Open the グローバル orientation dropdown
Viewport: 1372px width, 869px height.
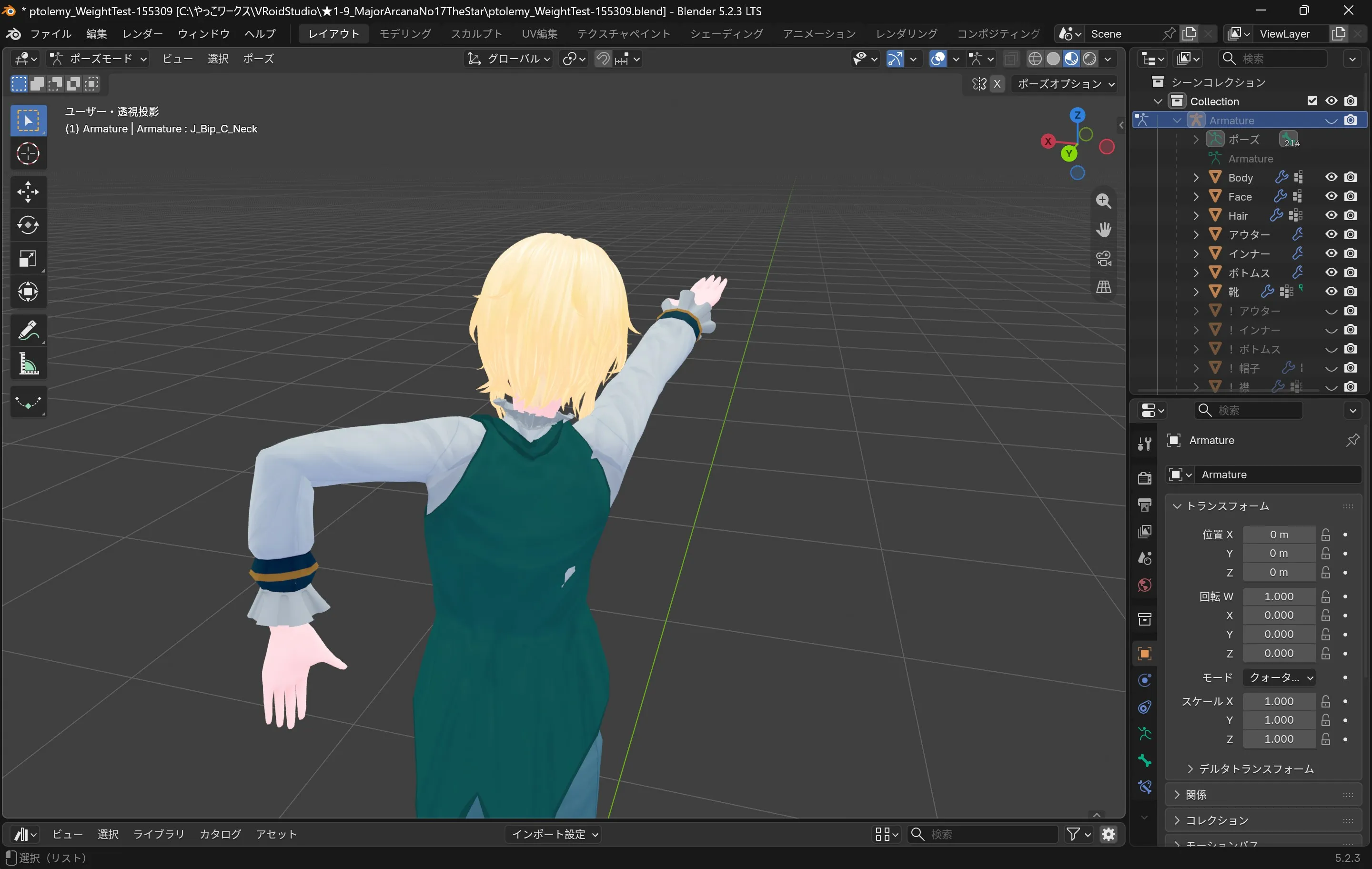click(508, 59)
